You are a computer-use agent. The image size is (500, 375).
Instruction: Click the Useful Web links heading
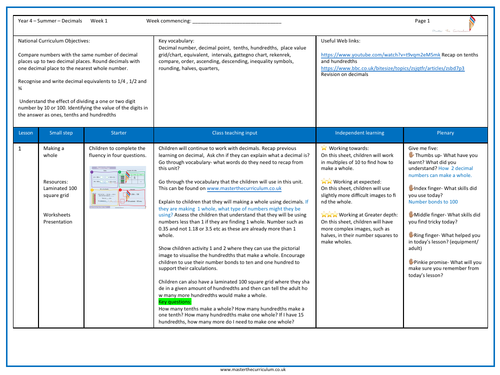(x=340, y=41)
